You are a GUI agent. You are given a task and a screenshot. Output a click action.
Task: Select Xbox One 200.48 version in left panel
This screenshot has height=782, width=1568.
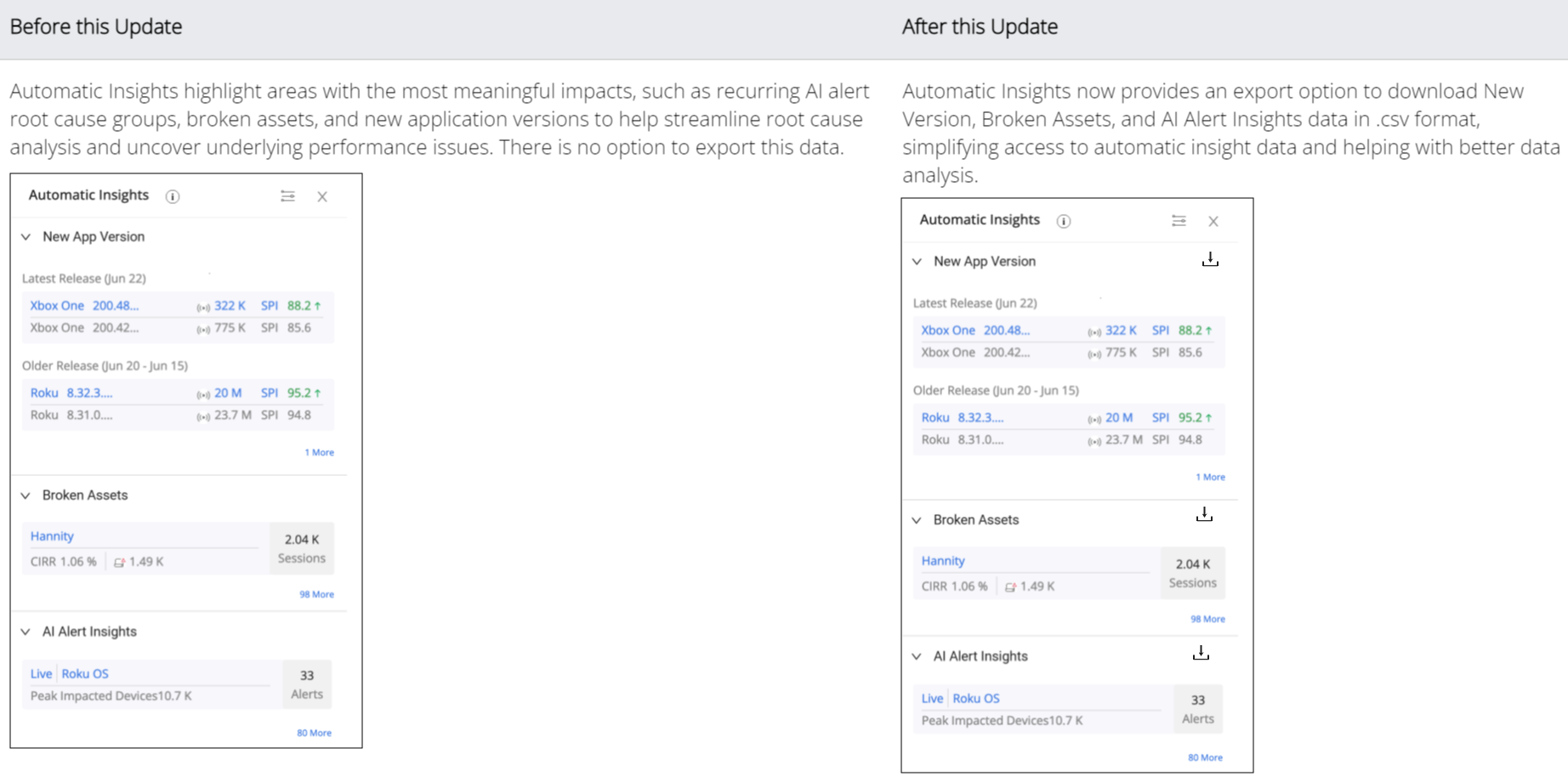pos(84,305)
